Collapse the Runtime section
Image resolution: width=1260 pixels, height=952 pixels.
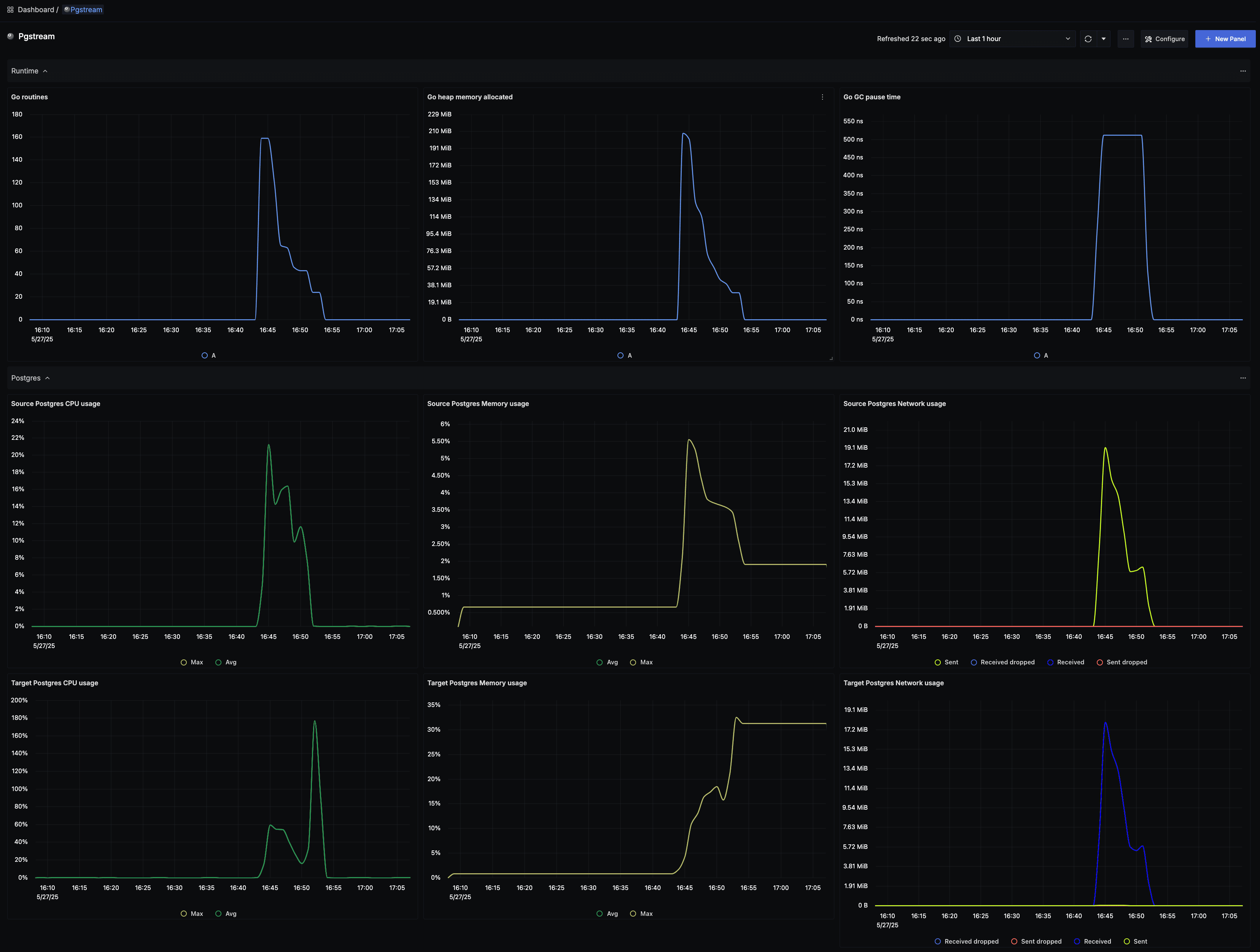pyautogui.click(x=45, y=71)
